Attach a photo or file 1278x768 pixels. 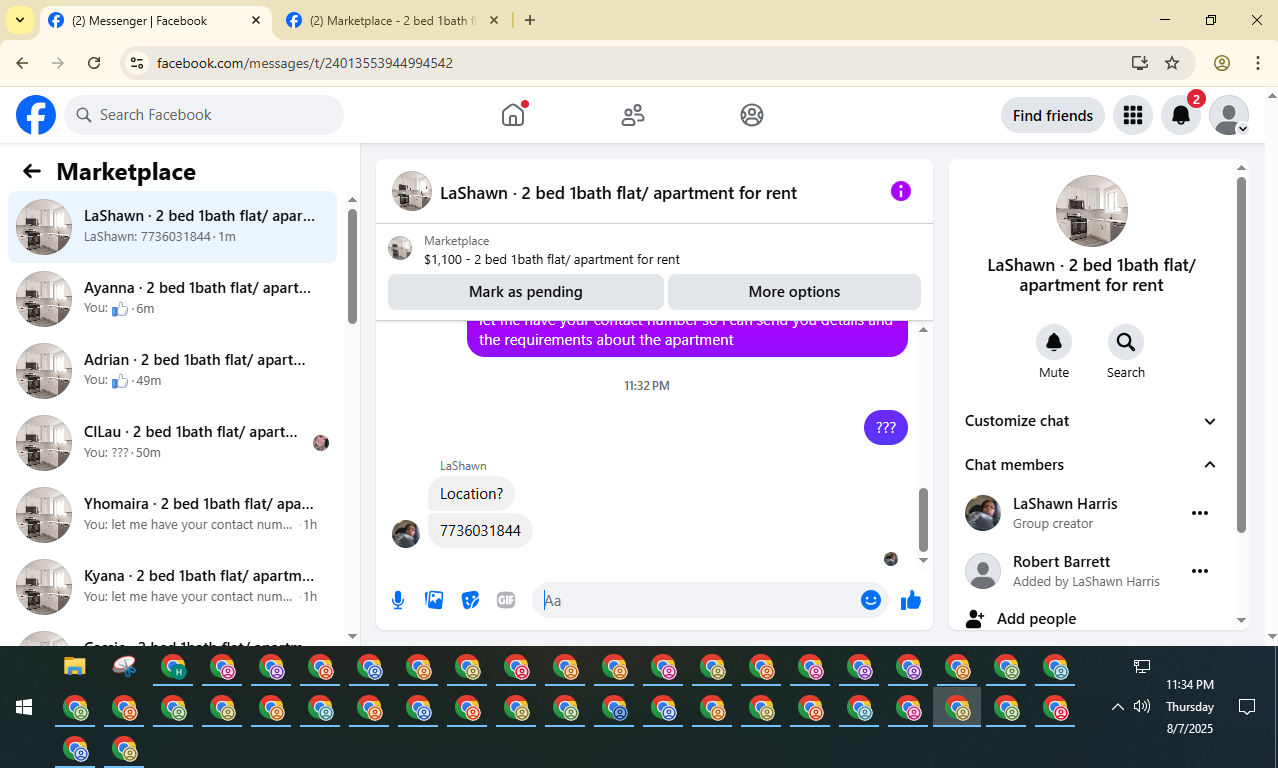coord(434,600)
